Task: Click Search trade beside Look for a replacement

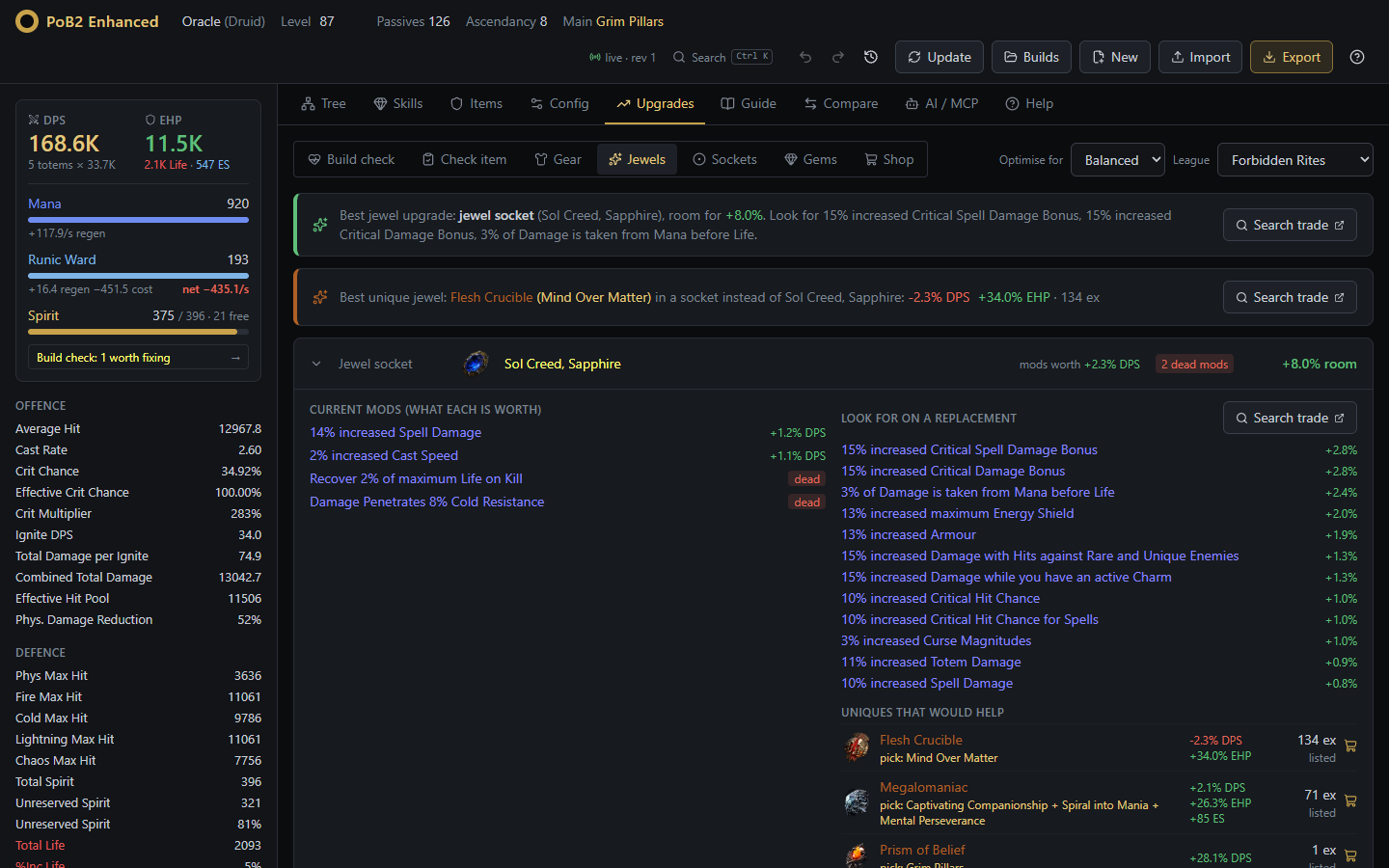Action: click(1290, 418)
